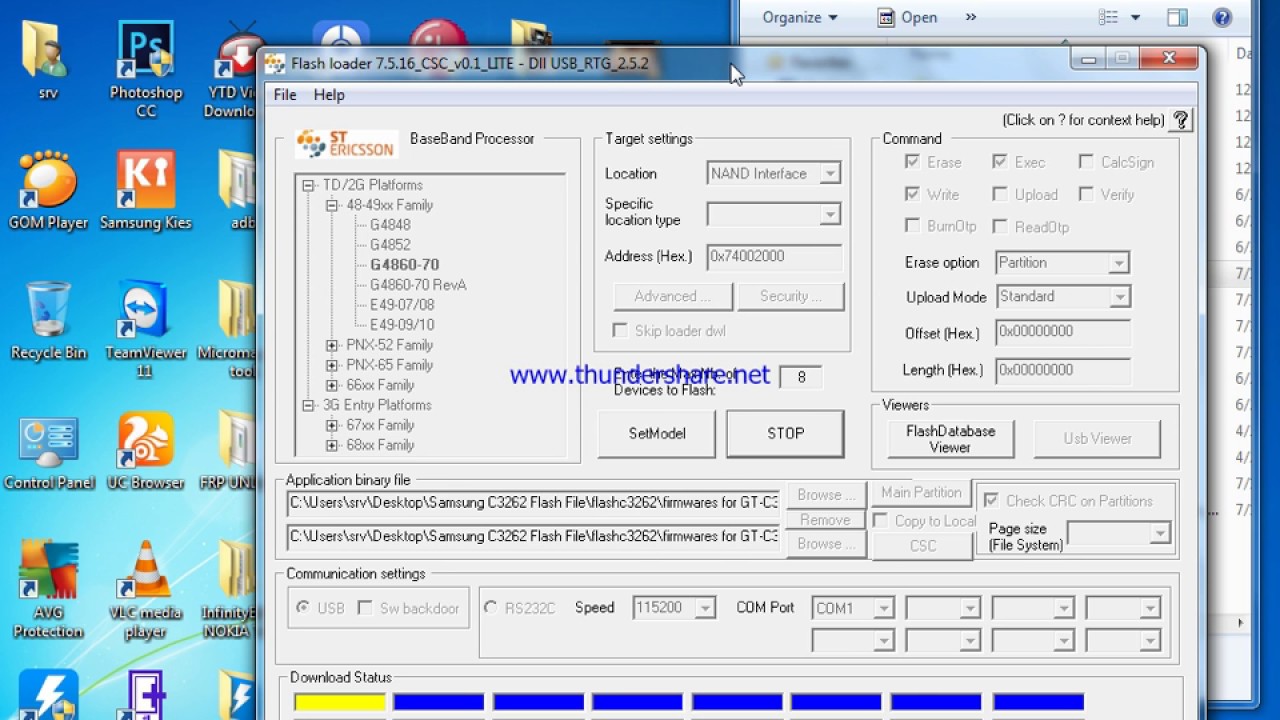Launch VLC media player shortcut
Image resolution: width=1280 pixels, height=720 pixels.
146,588
